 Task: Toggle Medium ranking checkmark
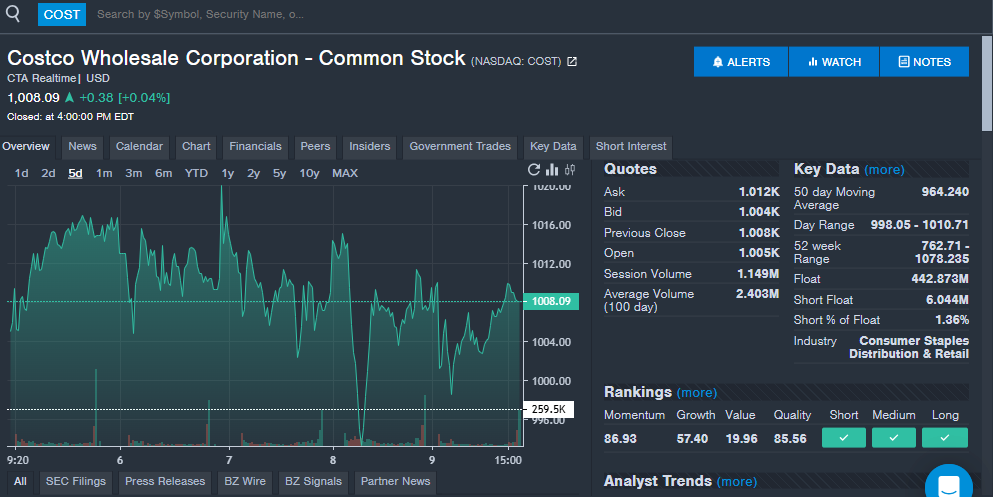click(x=894, y=437)
